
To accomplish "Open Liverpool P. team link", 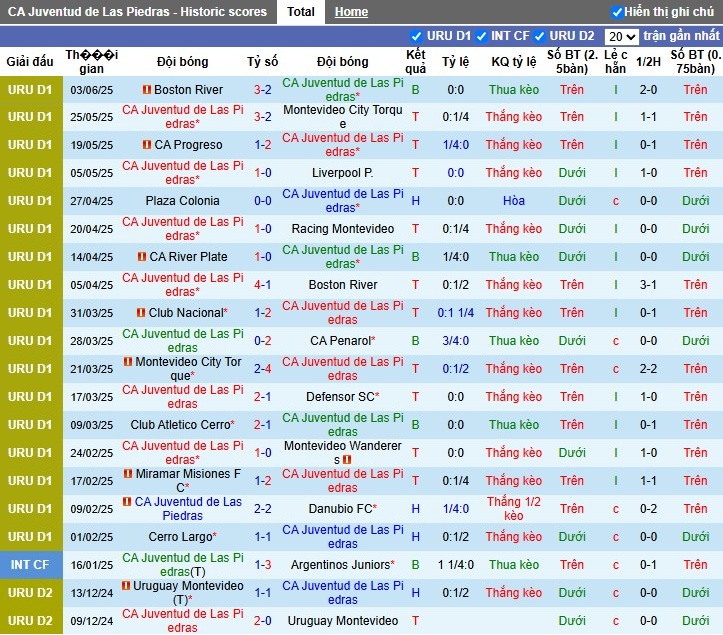I will coord(343,173).
